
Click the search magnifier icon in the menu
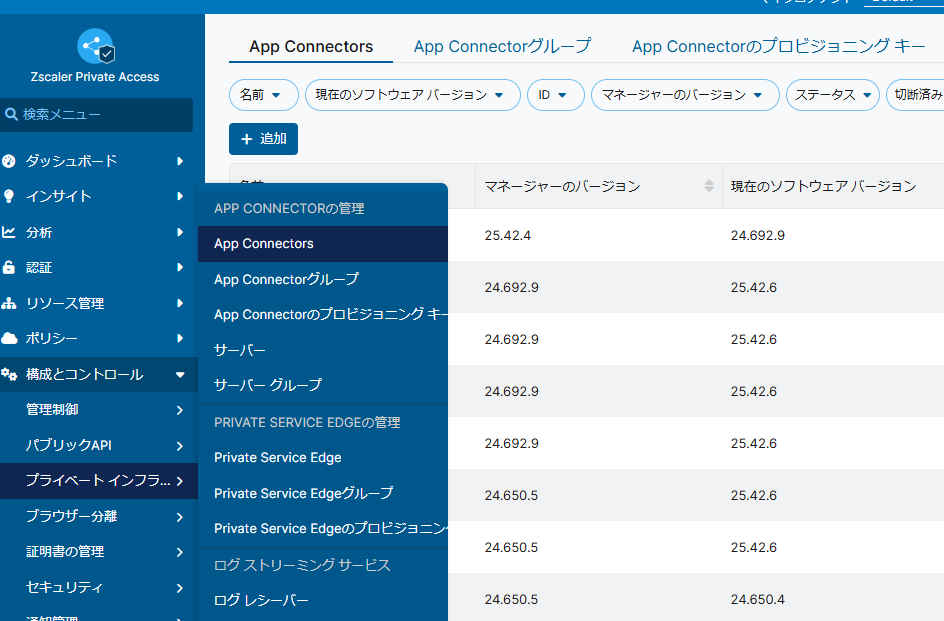[11, 114]
